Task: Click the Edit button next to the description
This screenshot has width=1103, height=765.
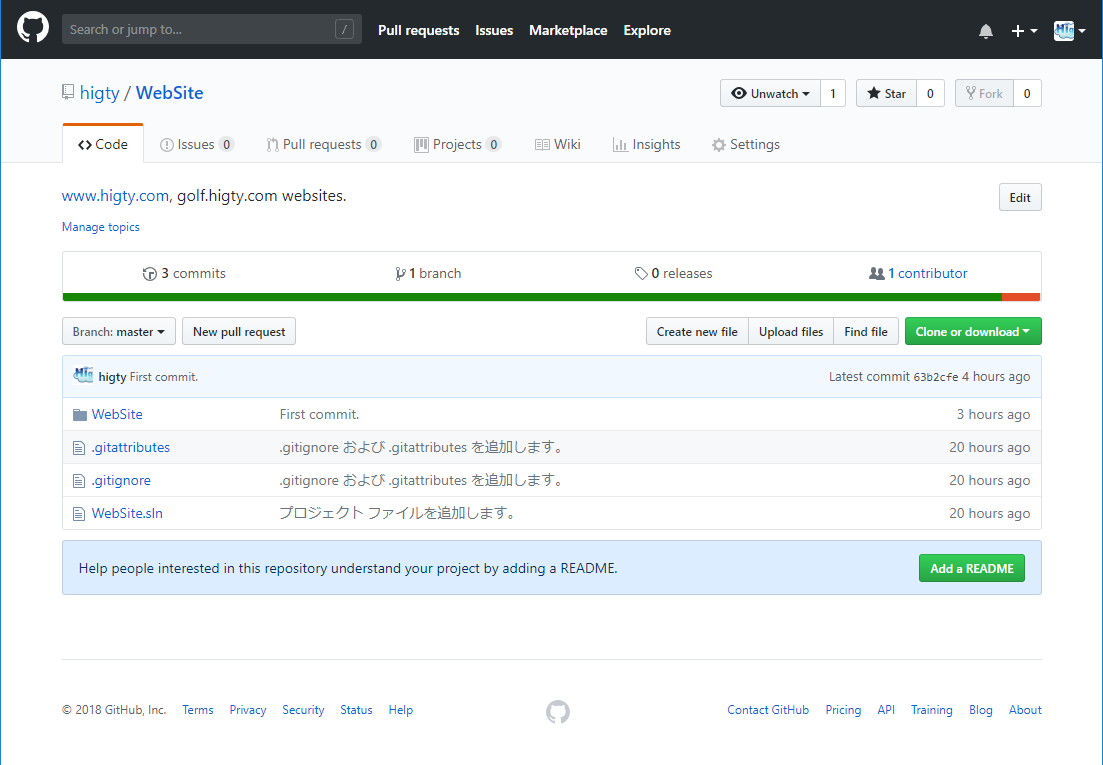Action: pos(1019,197)
